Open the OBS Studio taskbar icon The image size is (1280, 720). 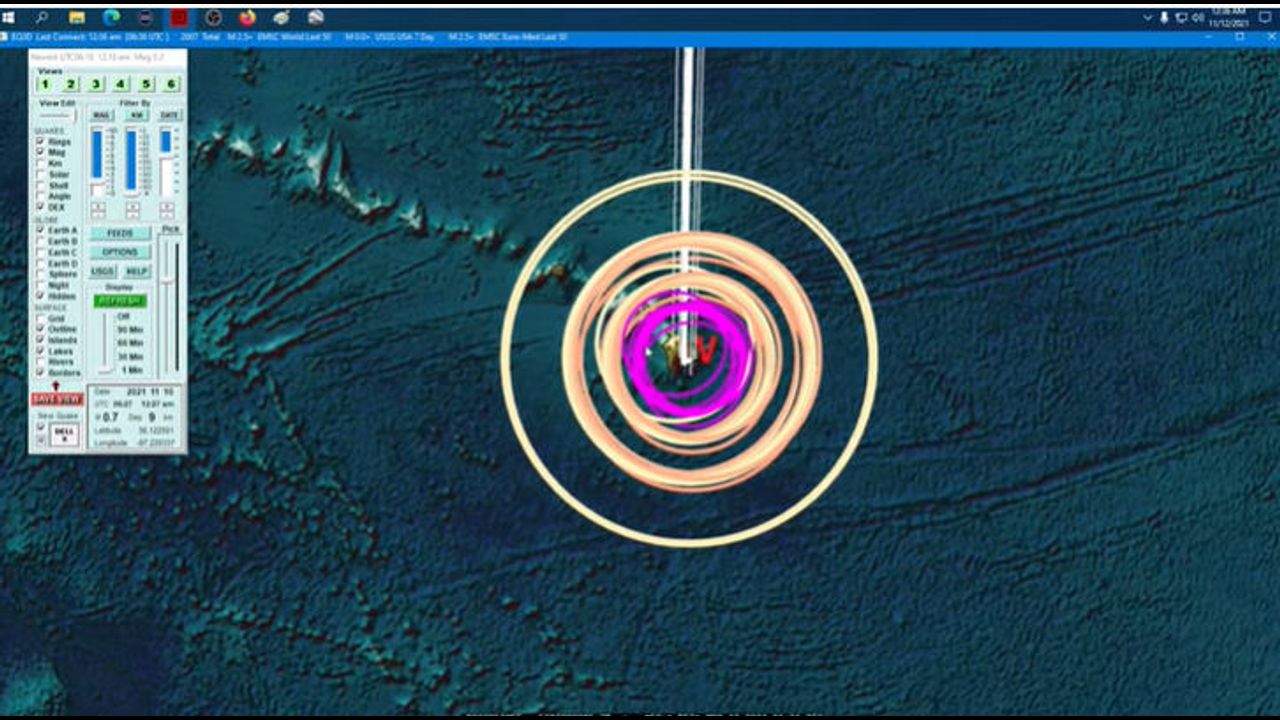tap(213, 17)
